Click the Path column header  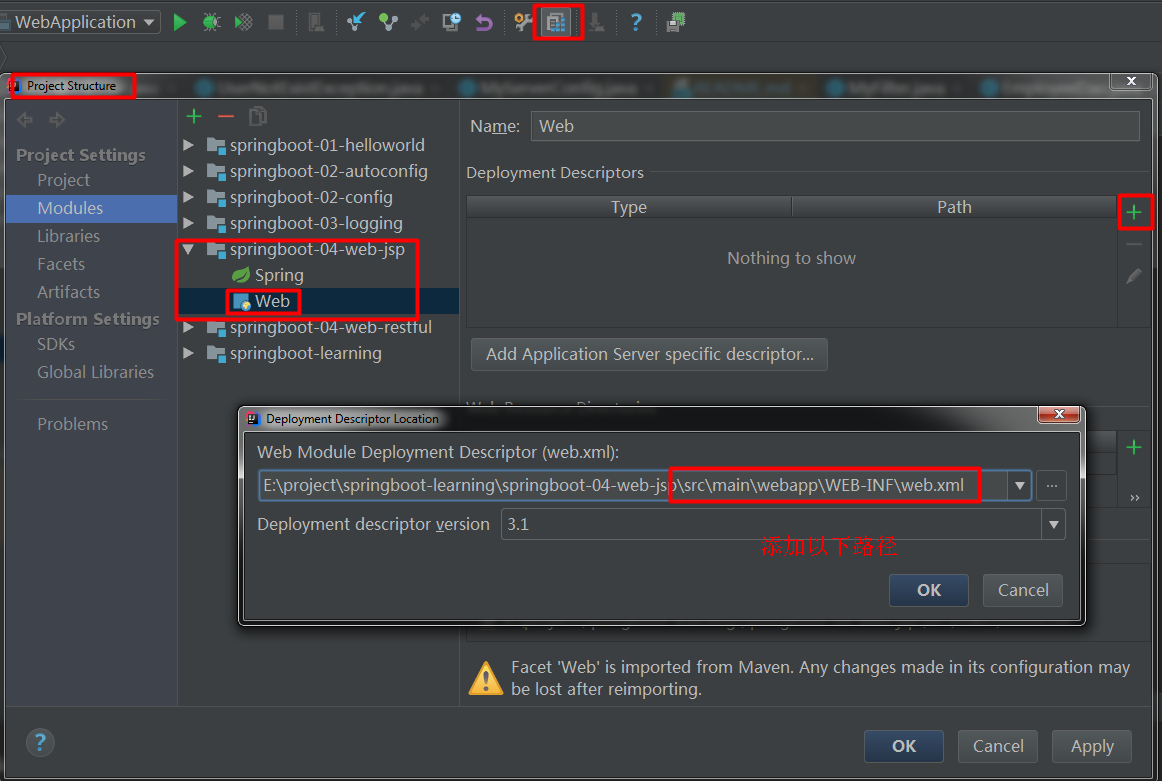pos(954,207)
